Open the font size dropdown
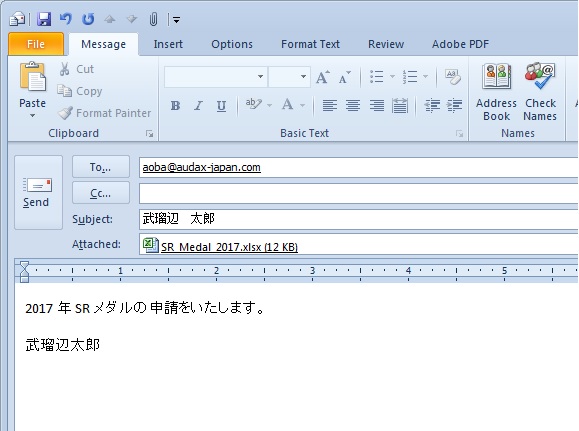579x431 pixels. [303, 77]
